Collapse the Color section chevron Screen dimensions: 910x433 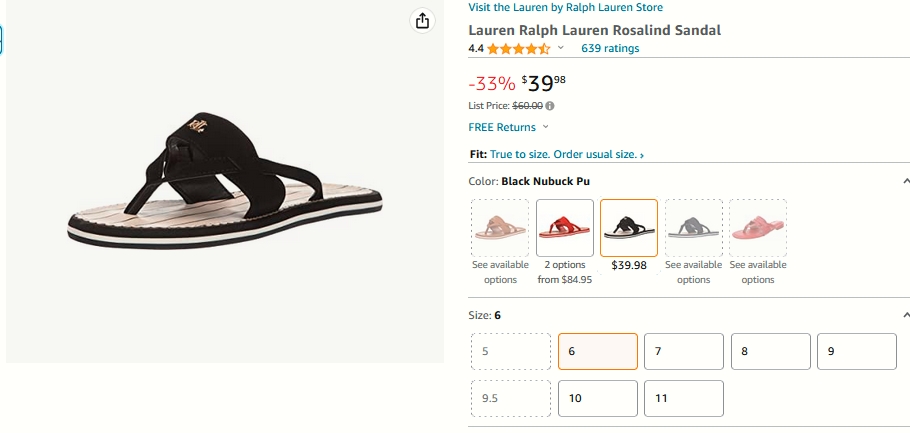coord(906,182)
